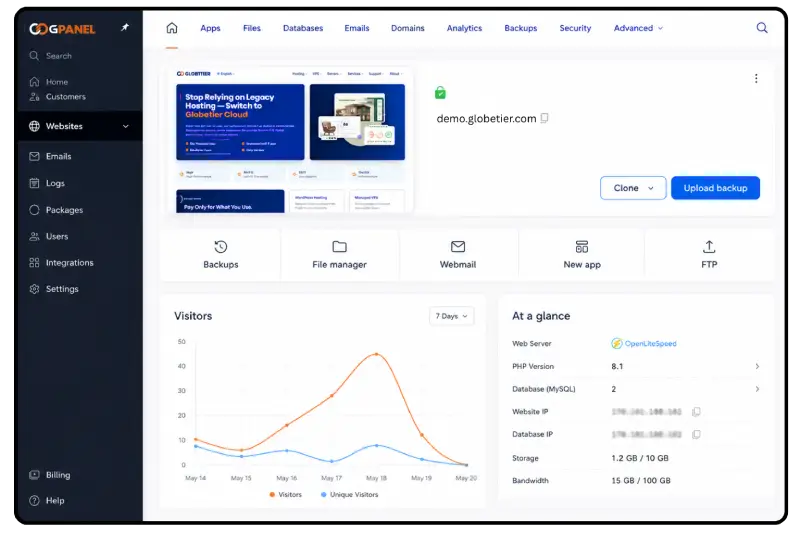
Task: Open Help in the sidebar
Action: pyautogui.click(x=47, y=500)
